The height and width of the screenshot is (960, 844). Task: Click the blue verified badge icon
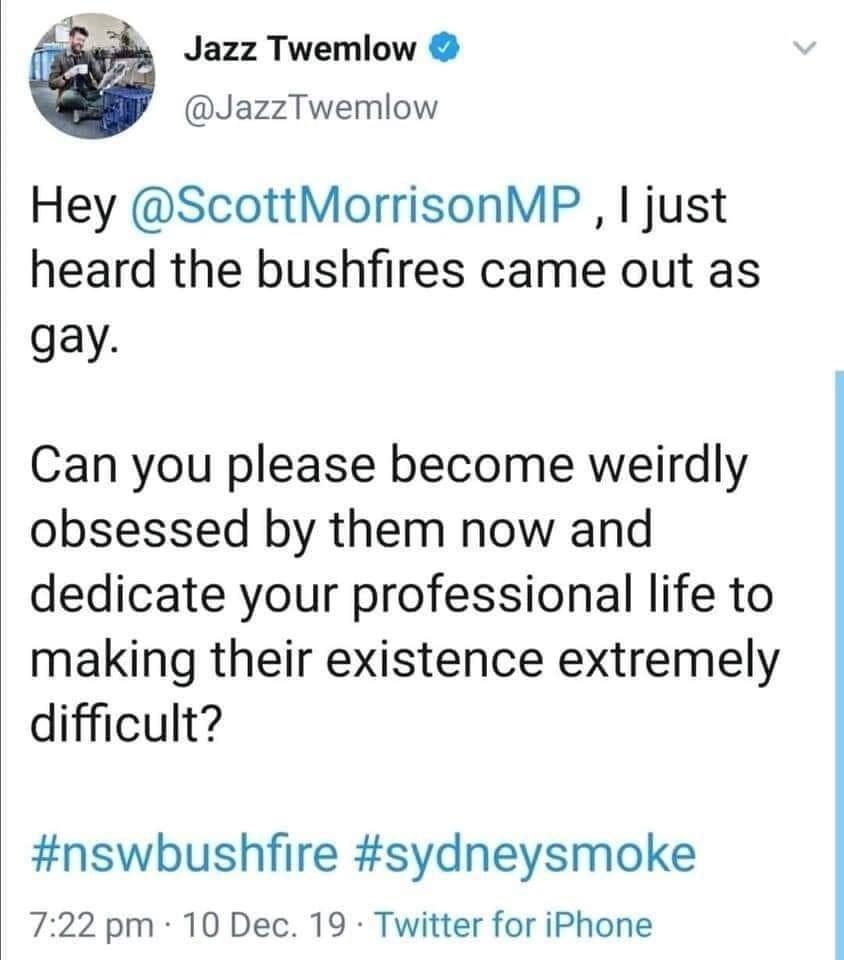click(x=444, y=48)
